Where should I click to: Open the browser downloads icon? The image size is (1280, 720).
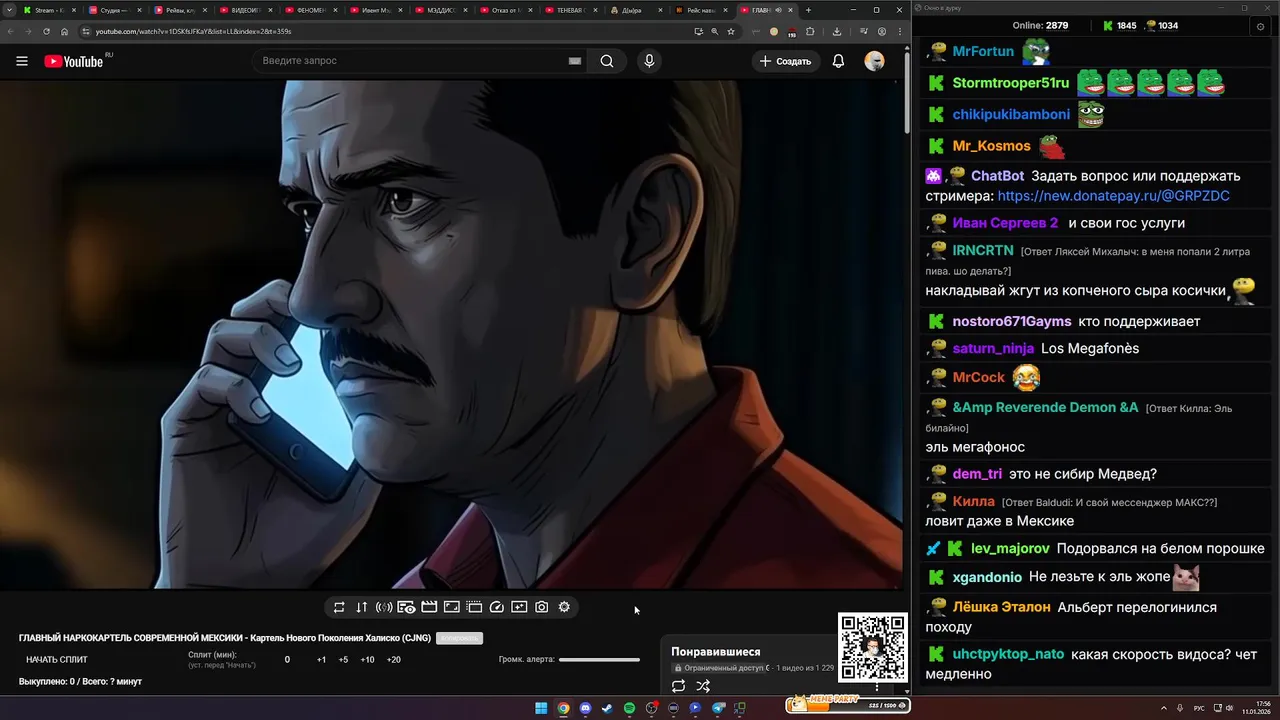836,31
